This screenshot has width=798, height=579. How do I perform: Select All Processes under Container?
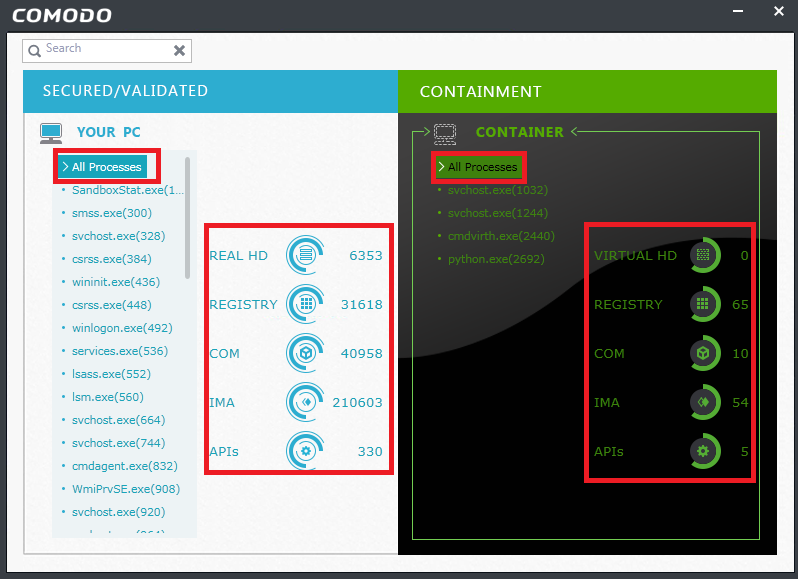pos(478,167)
